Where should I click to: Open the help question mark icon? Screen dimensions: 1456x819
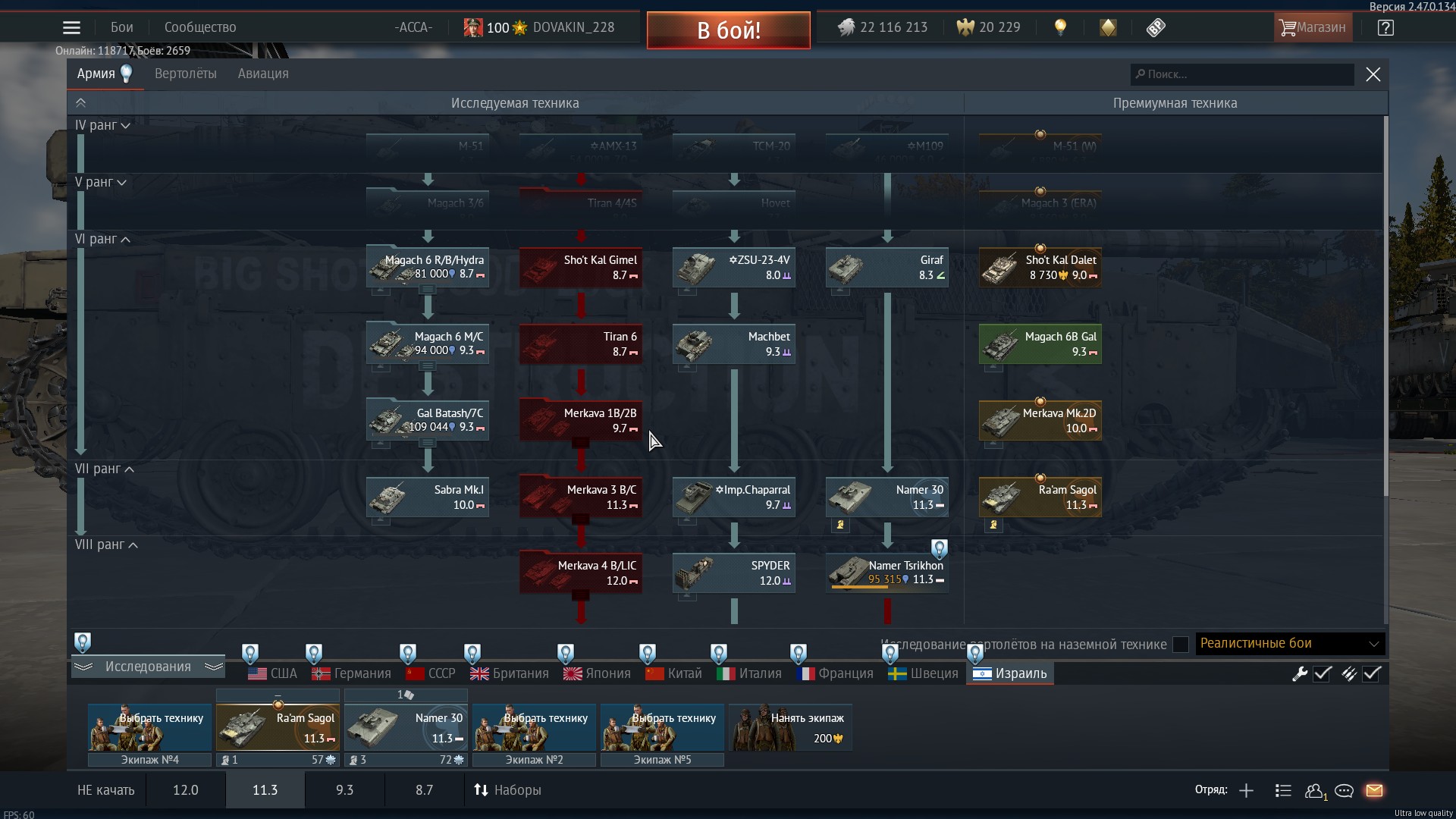coord(1385,28)
